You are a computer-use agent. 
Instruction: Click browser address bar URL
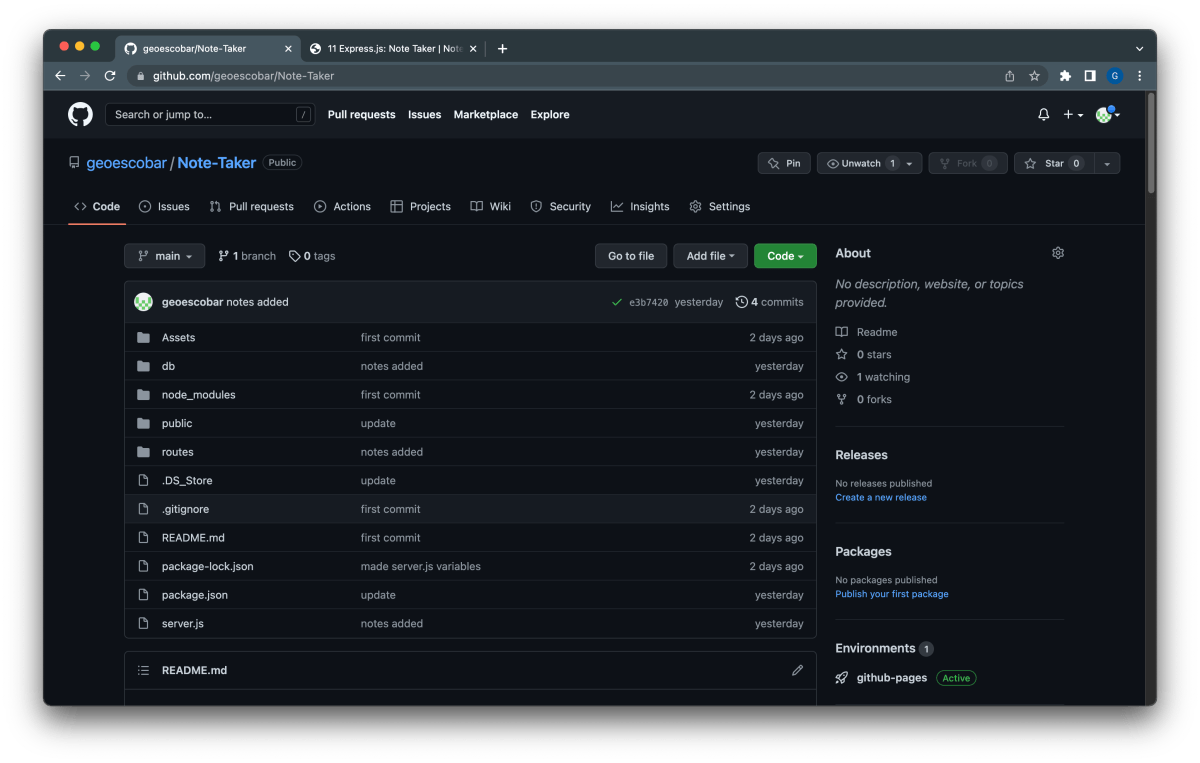243,76
